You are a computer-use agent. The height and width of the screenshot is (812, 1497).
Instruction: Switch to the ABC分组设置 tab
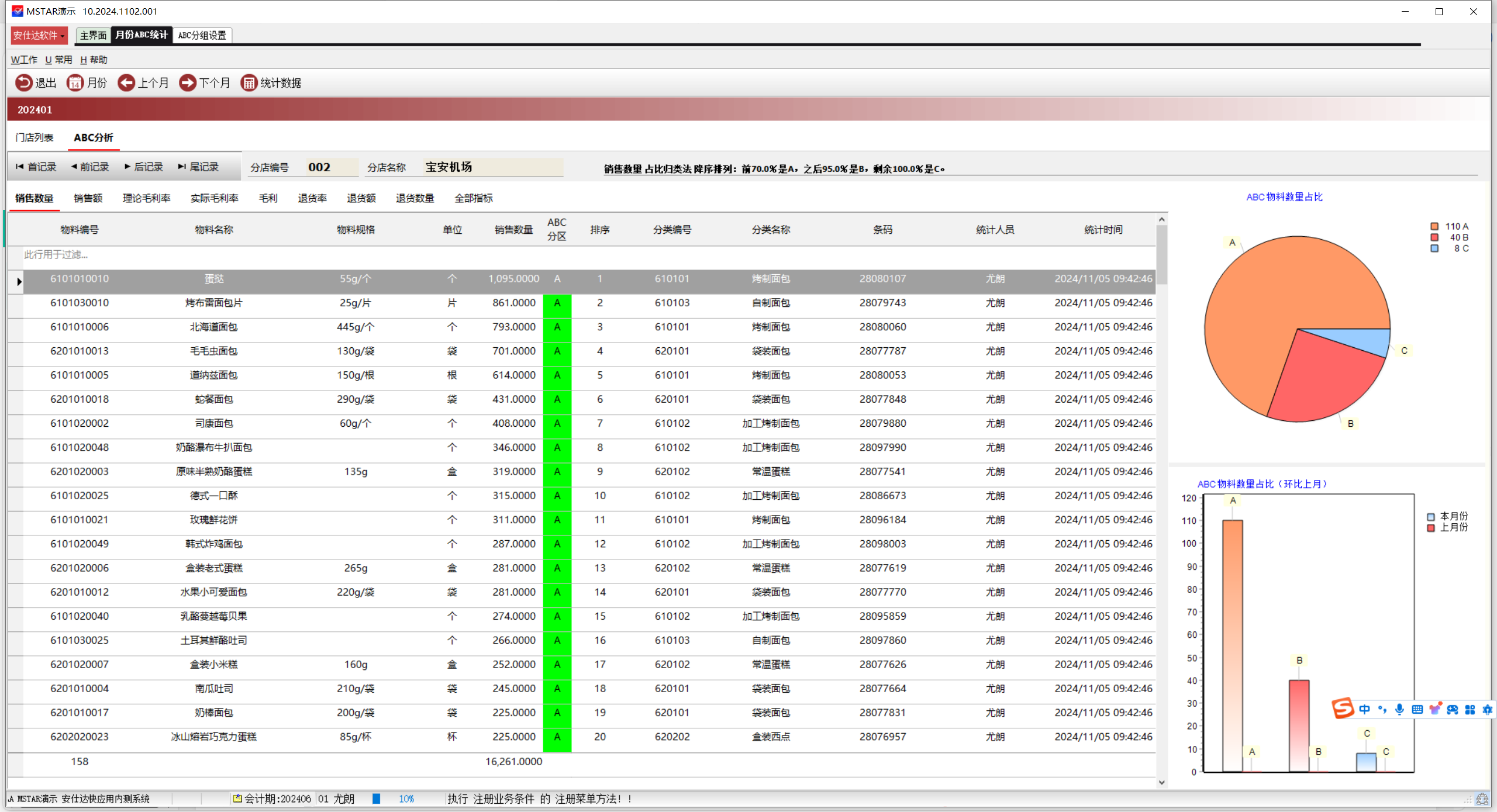click(x=202, y=36)
